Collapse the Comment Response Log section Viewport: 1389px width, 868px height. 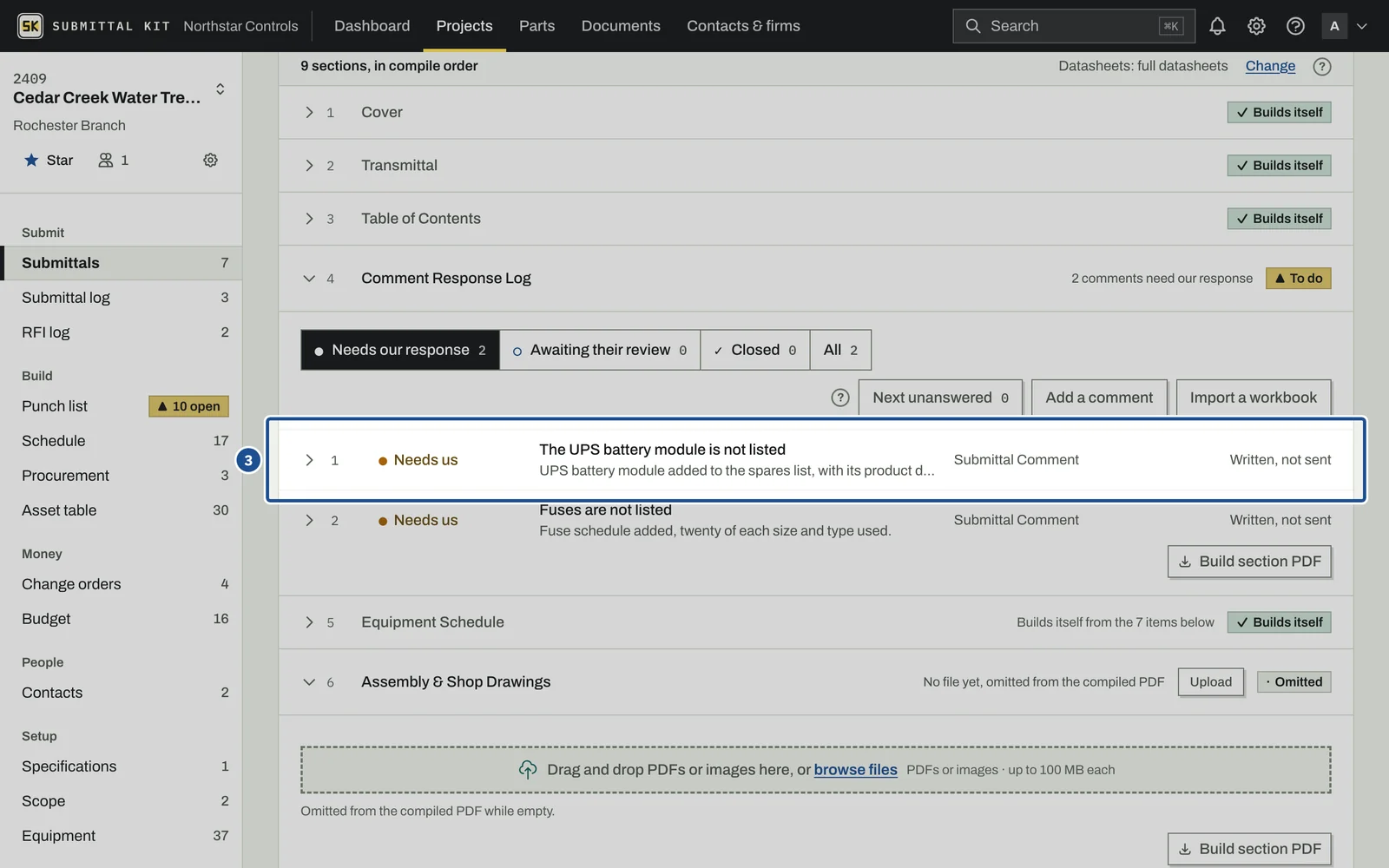[309, 279]
